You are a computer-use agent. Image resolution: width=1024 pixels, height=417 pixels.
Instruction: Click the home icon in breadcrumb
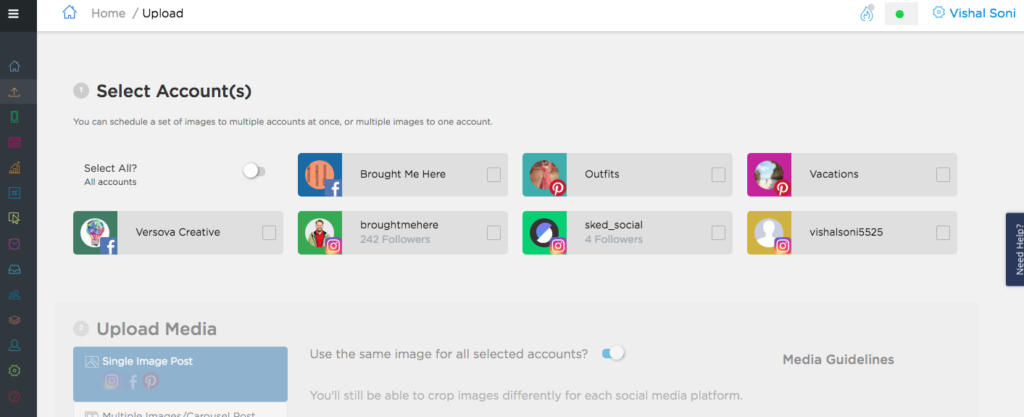(69, 13)
